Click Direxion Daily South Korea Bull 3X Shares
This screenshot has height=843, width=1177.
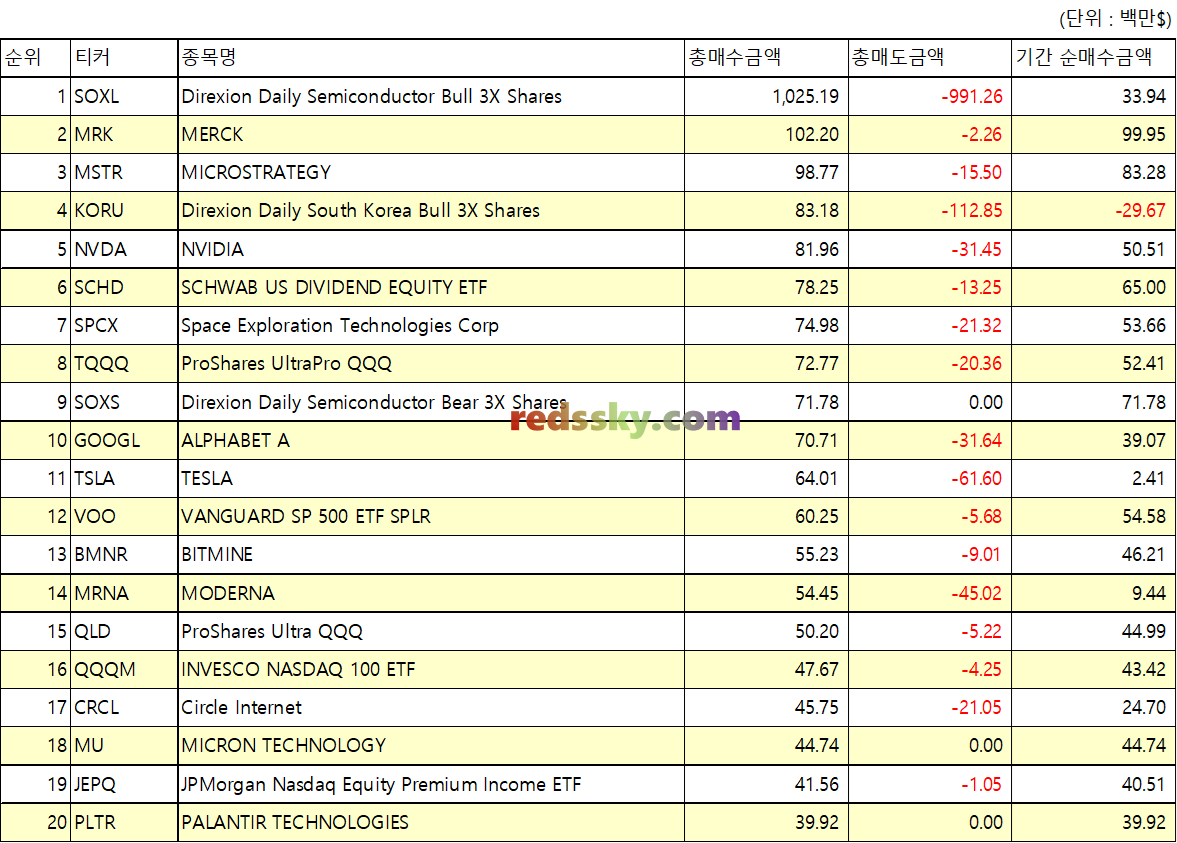tap(360, 211)
